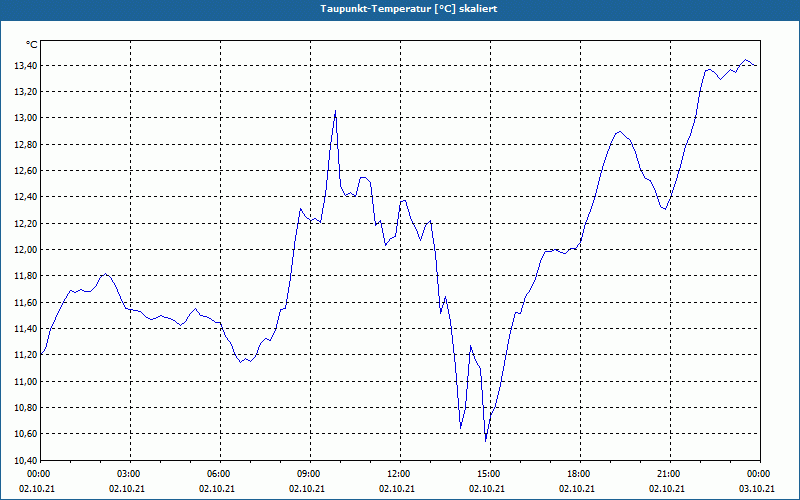
Task: Select the '11,80' y-axis value
Action: coord(26,276)
